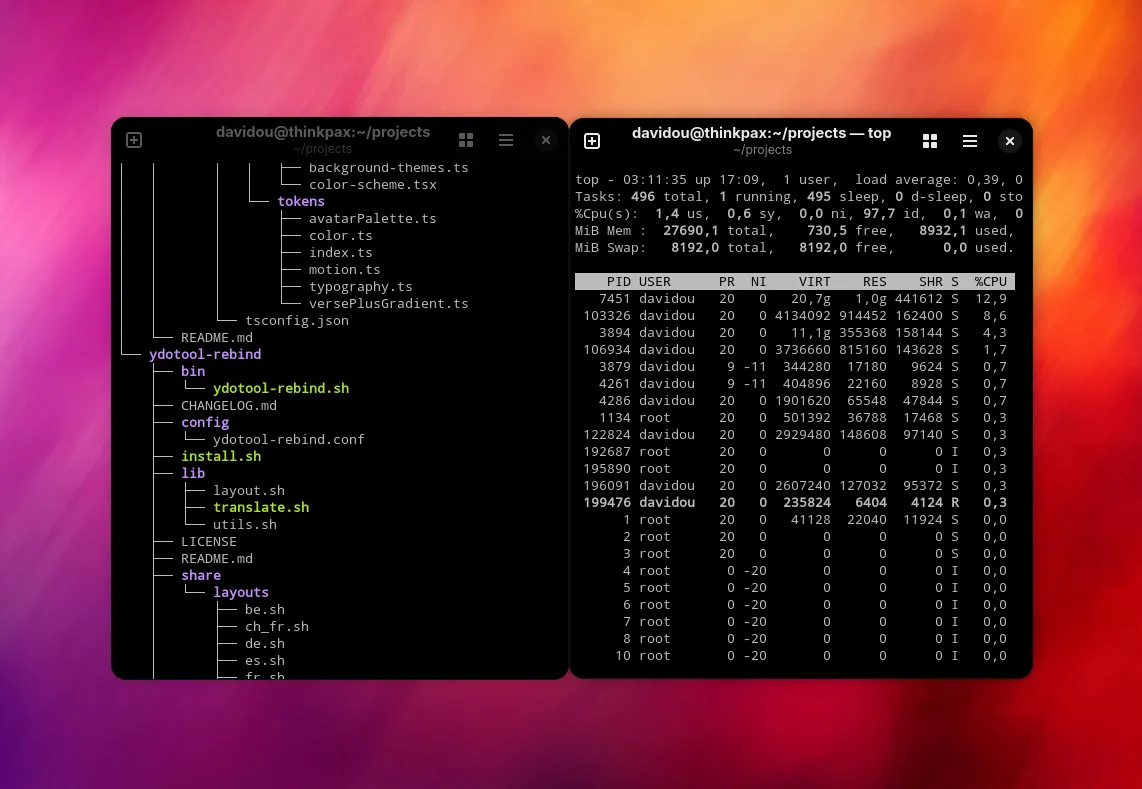Click the ydotool-rebind directory name
This screenshot has width=1142, height=789.
pyautogui.click(x=205, y=354)
